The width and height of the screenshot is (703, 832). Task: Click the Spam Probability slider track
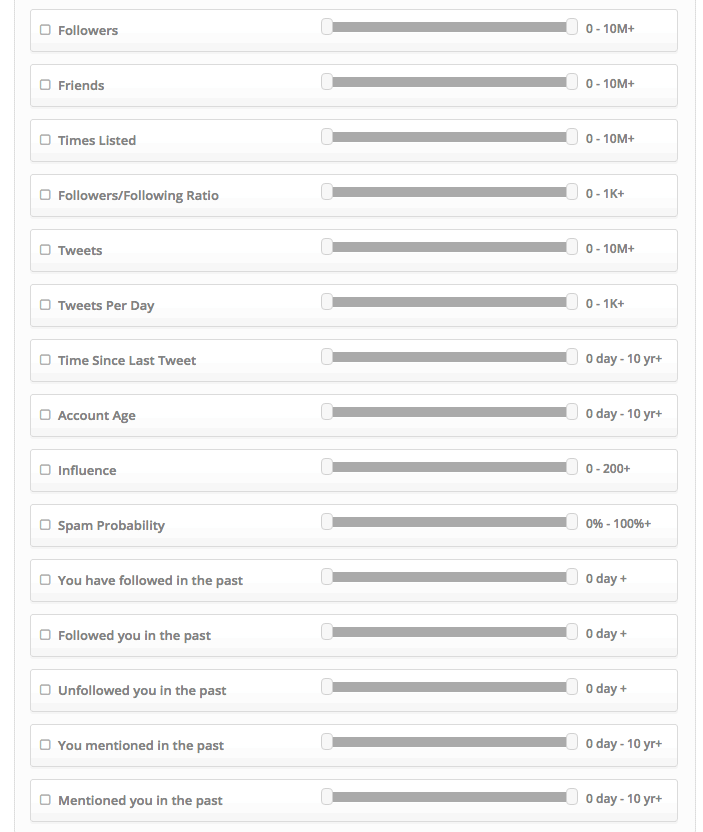[449, 522]
